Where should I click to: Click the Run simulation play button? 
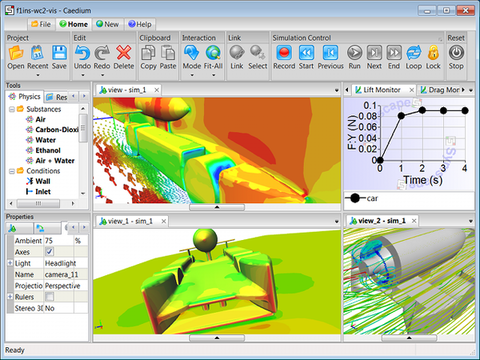[354, 53]
